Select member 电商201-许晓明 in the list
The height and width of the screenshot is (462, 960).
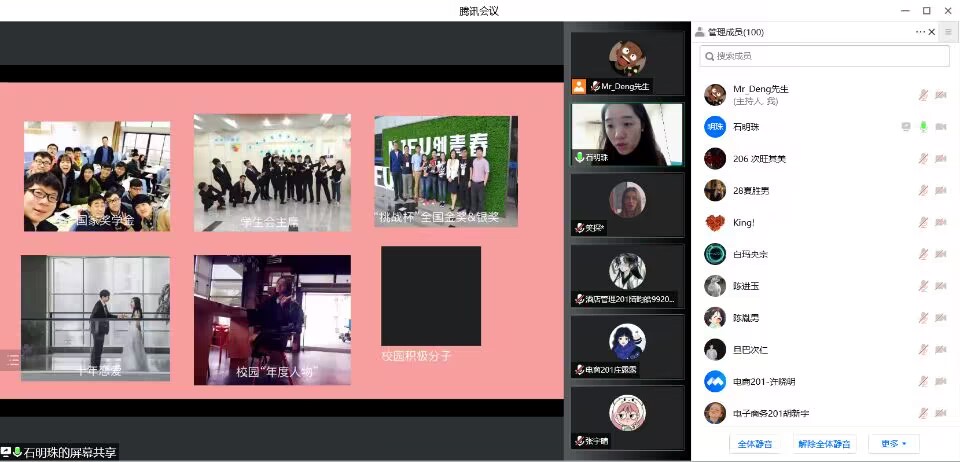[x=765, y=381]
